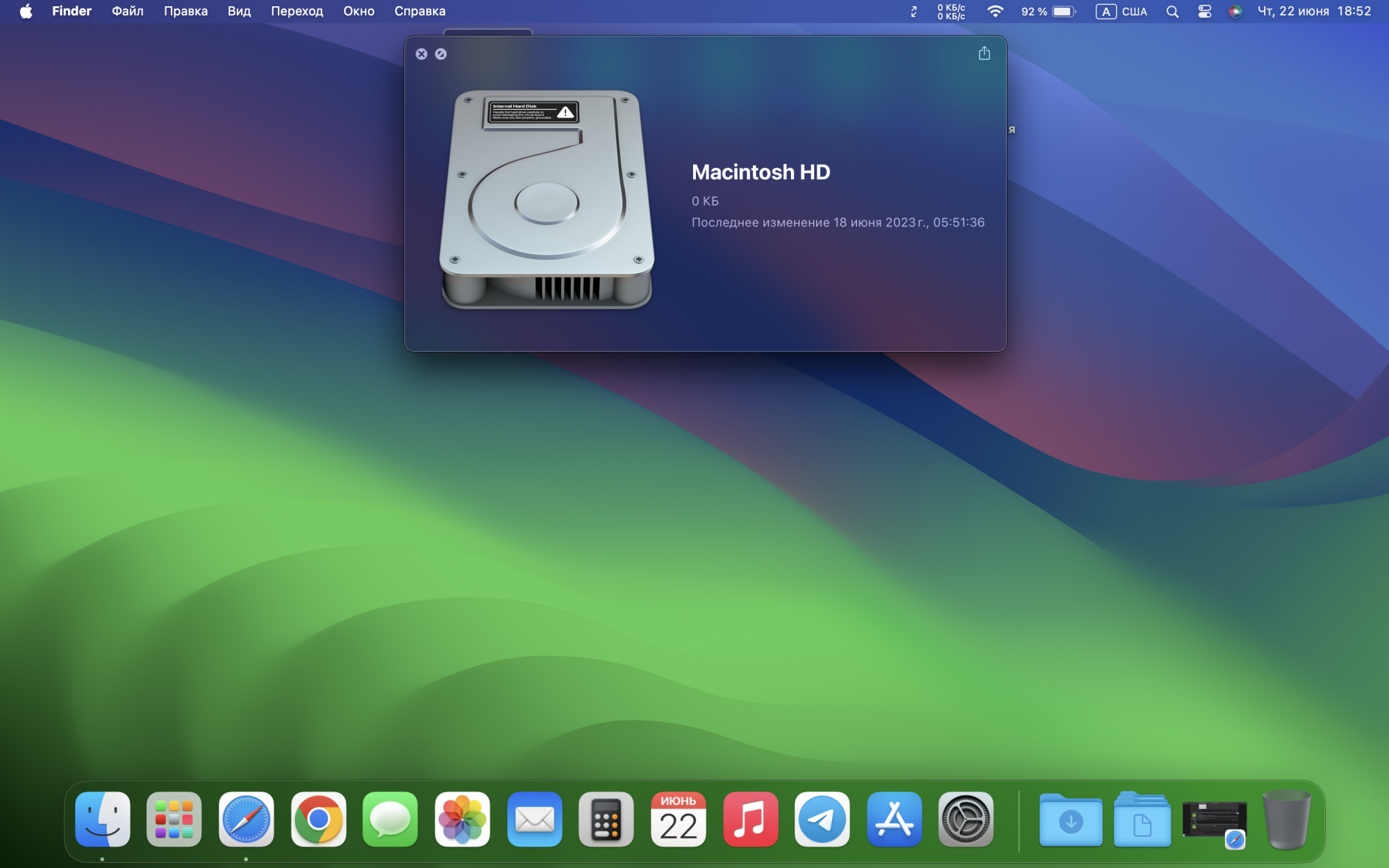
Task: Click the date and time in the menu bar
Action: pyautogui.click(x=1314, y=11)
